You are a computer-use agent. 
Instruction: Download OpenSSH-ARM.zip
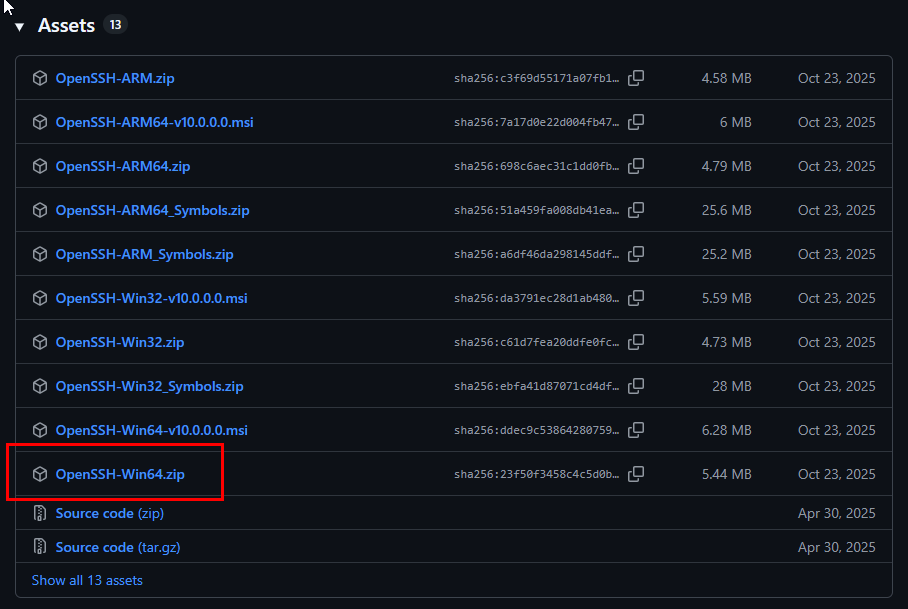115,78
